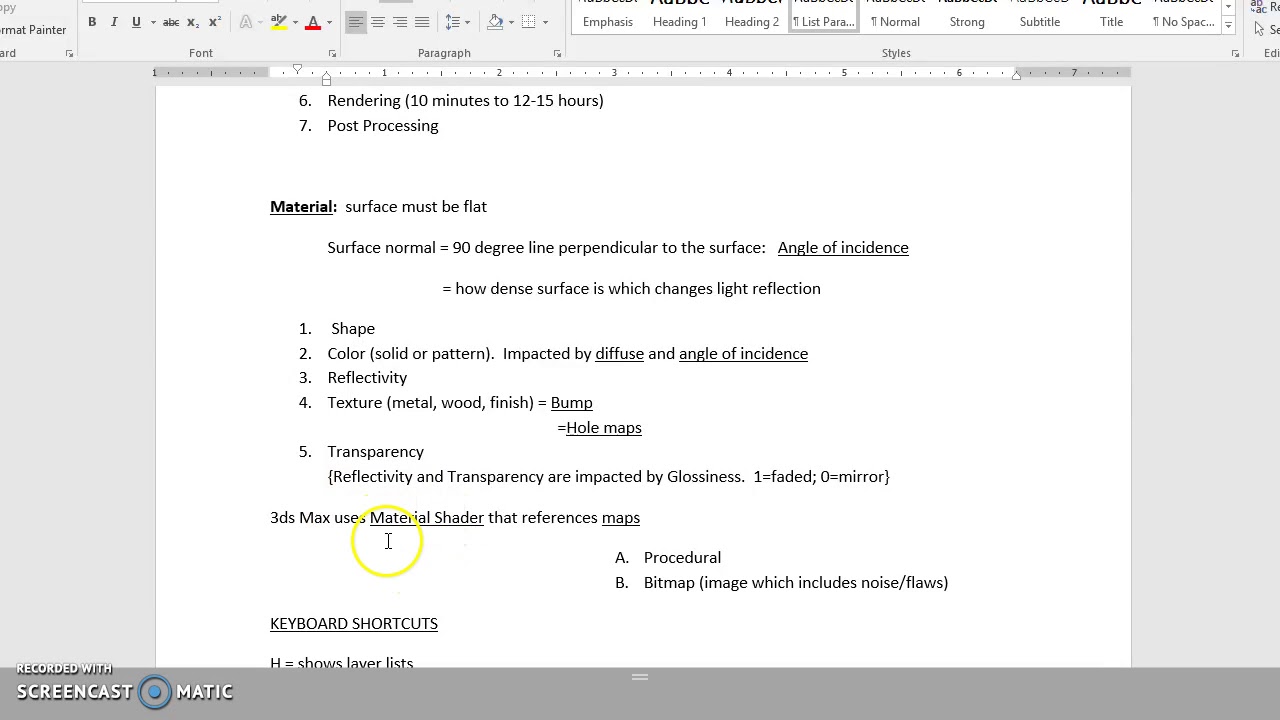Expand the Styles gallery More button
Viewport: 1280px width, 720px height.
point(1228,26)
